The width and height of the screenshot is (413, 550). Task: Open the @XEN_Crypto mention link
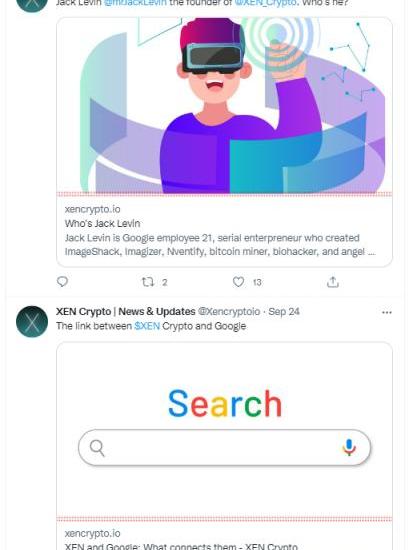pyautogui.click(x=266, y=3)
